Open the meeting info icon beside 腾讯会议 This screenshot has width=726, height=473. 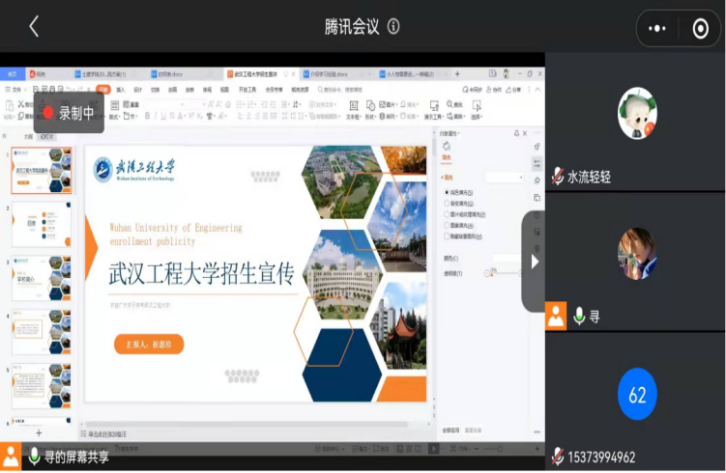tap(393, 27)
